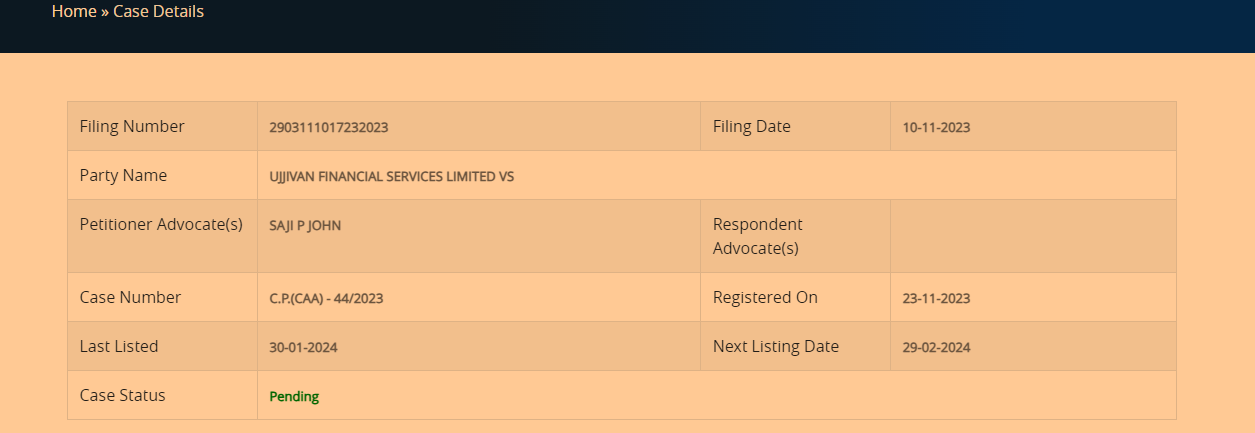Click the Case Number label
Screen dimensions: 1255x433
click(130, 297)
